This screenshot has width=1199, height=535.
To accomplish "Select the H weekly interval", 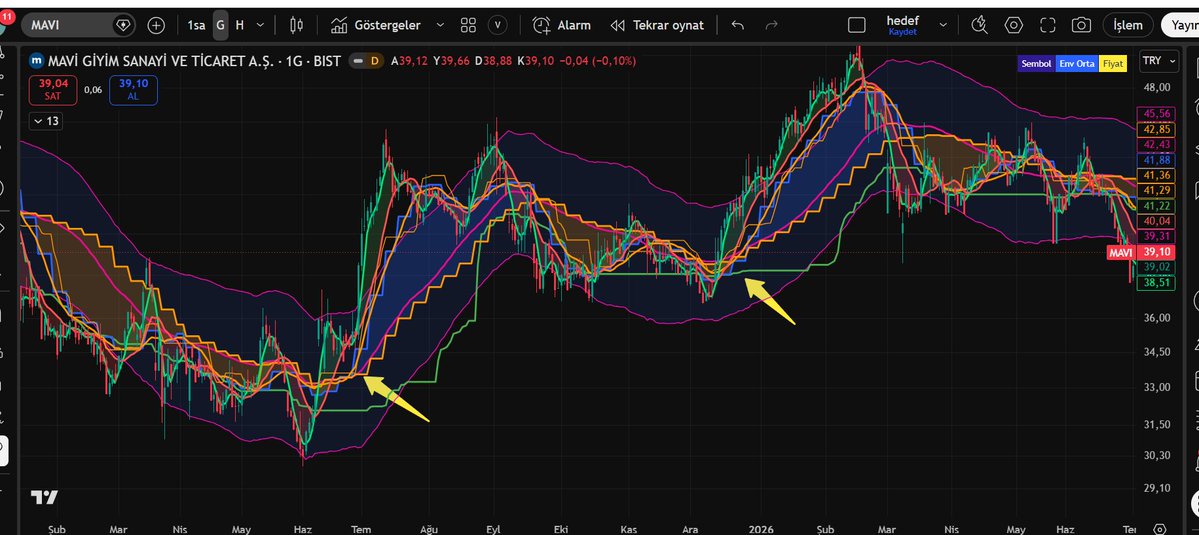I will pyautogui.click(x=239, y=25).
